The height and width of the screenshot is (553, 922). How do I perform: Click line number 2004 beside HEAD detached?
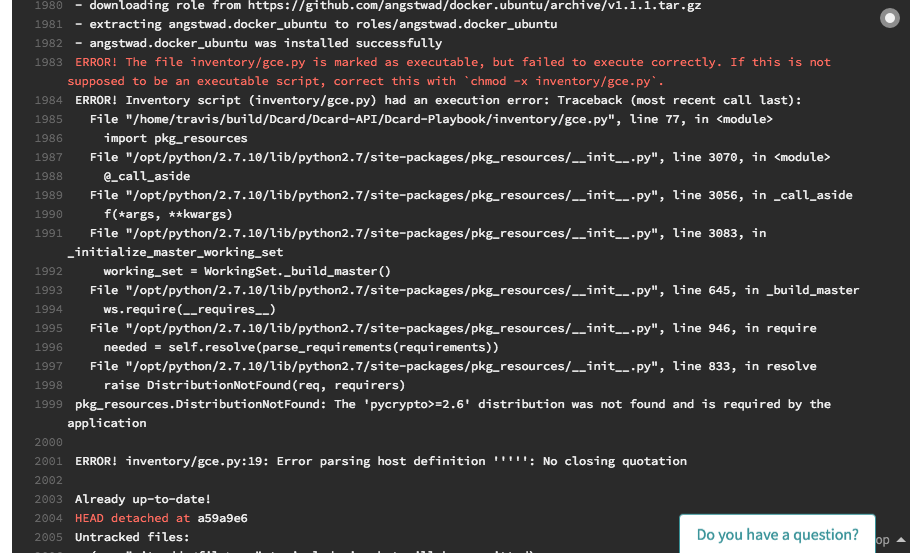48,518
